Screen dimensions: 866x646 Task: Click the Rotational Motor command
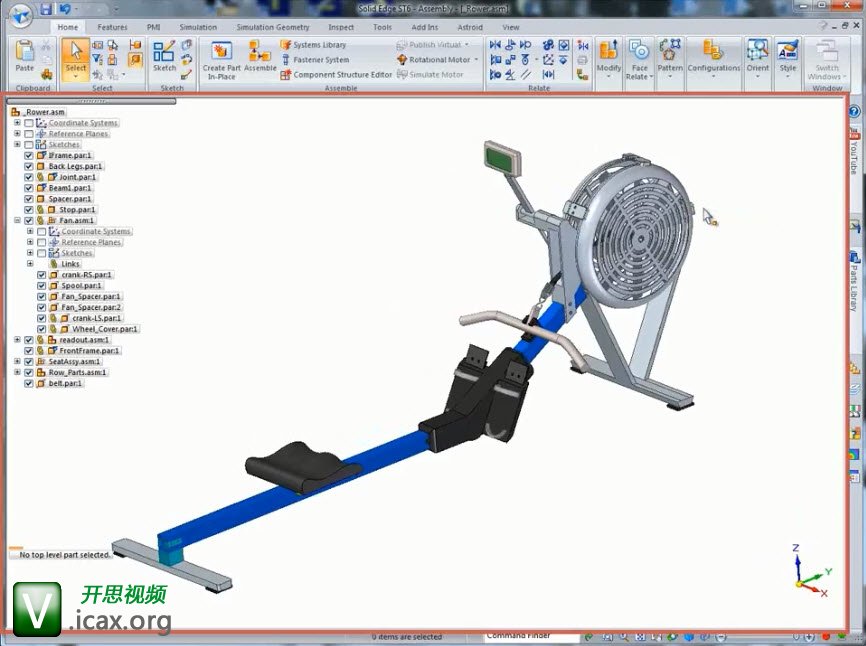(434, 60)
